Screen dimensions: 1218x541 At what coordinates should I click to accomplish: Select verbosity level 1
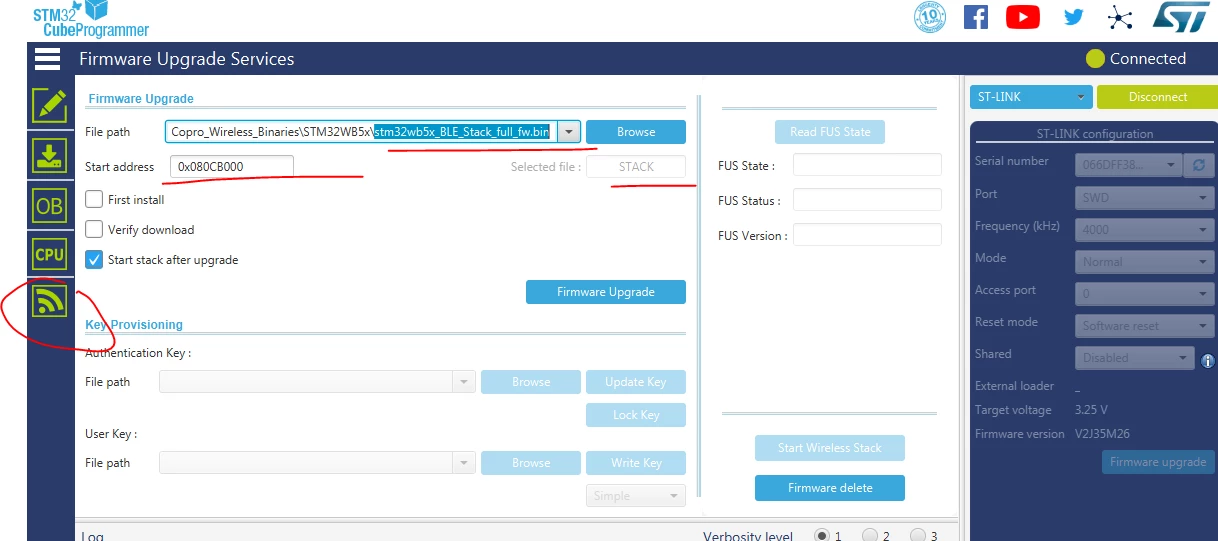click(822, 535)
